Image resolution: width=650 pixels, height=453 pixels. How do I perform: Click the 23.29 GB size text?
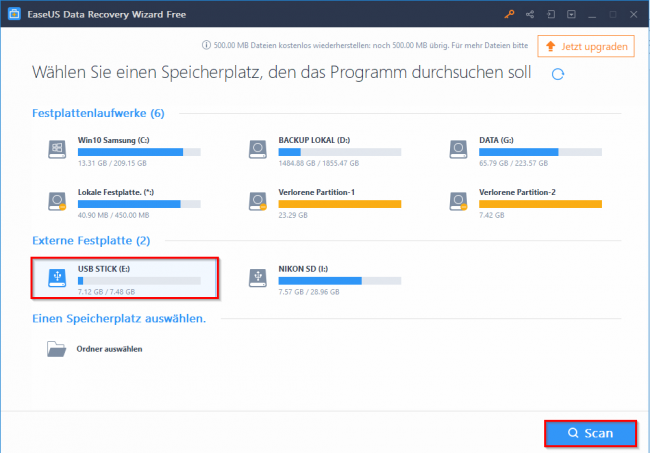coord(293,215)
